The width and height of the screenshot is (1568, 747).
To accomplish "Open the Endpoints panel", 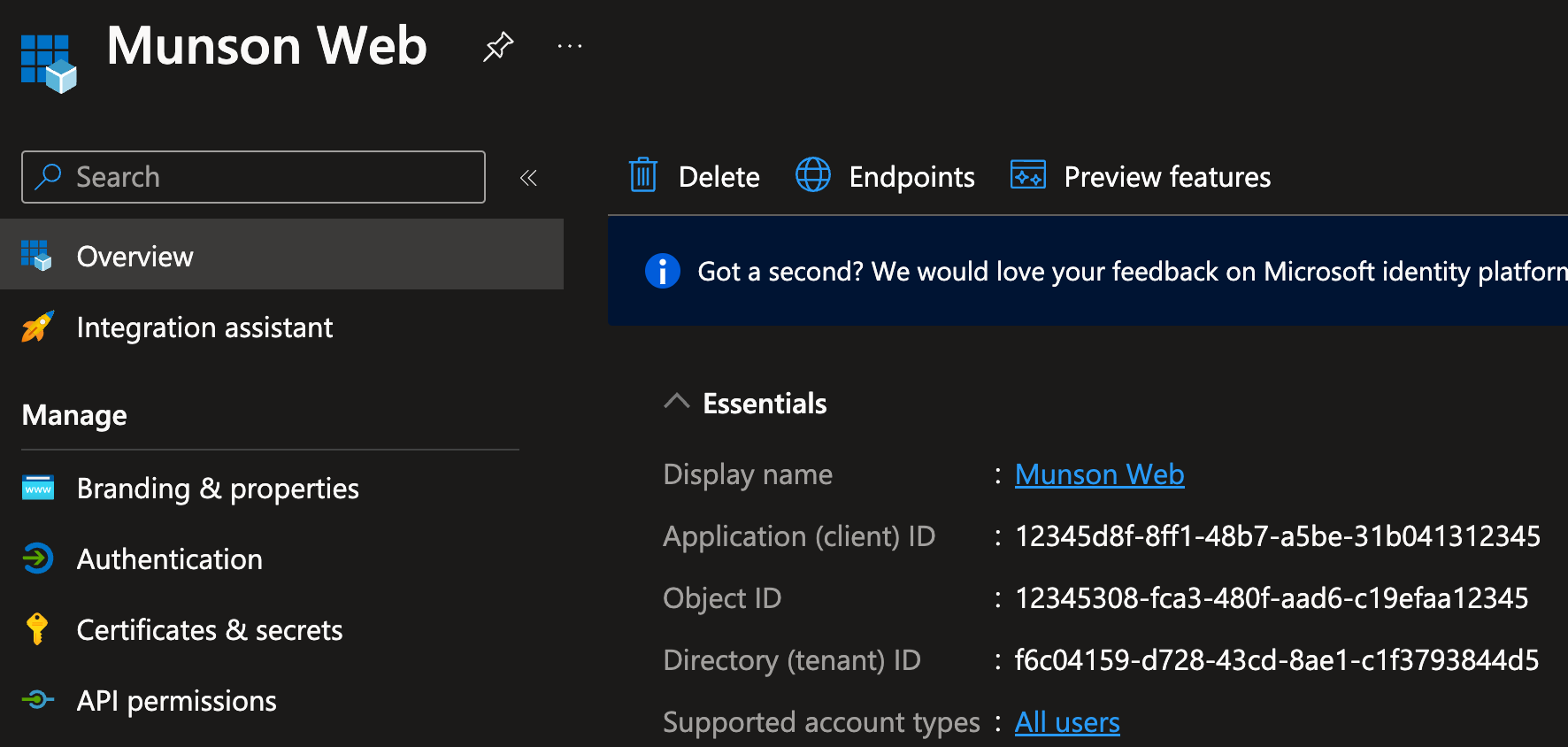I will (885, 176).
